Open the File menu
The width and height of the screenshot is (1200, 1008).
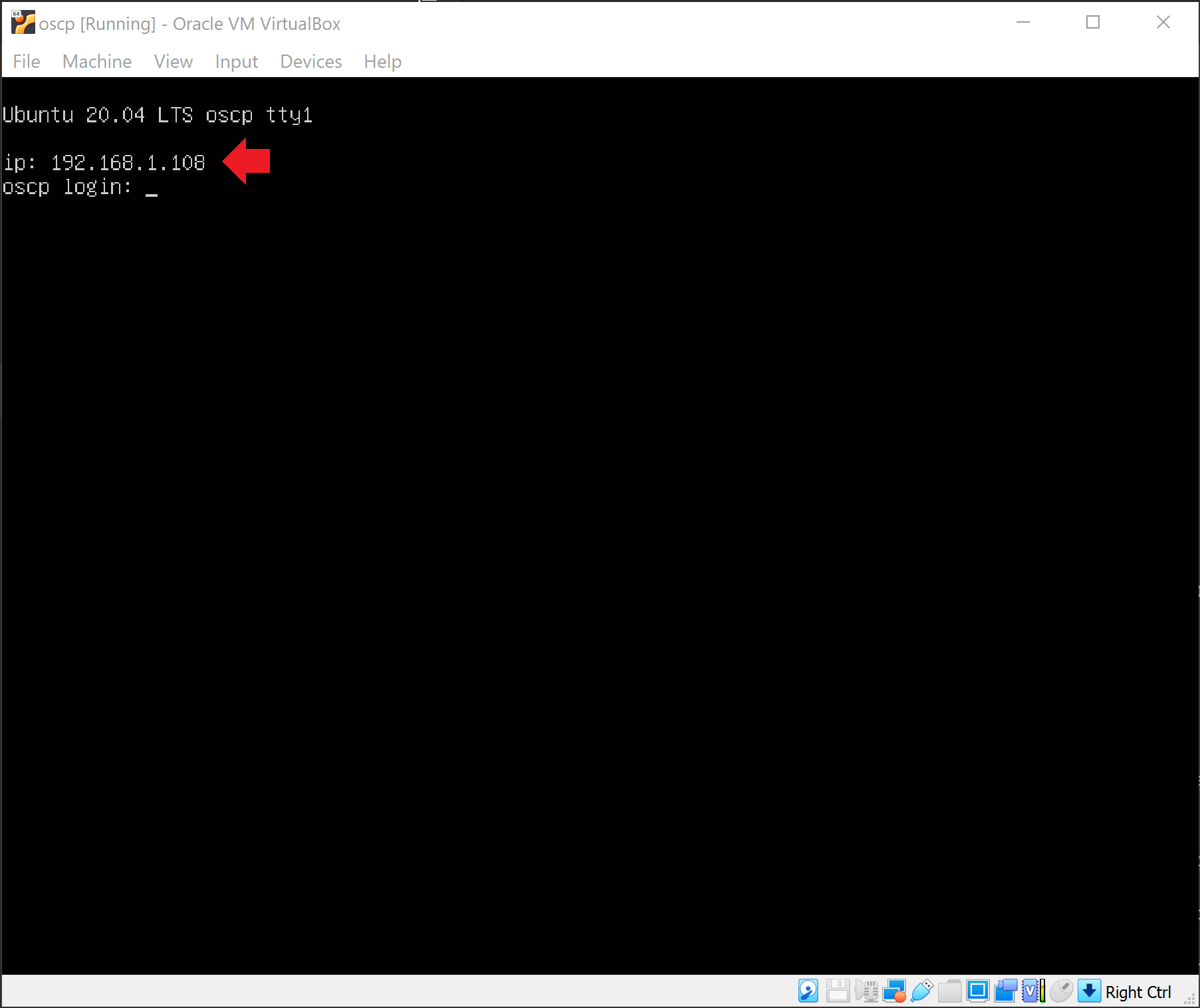[x=26, y=61]
